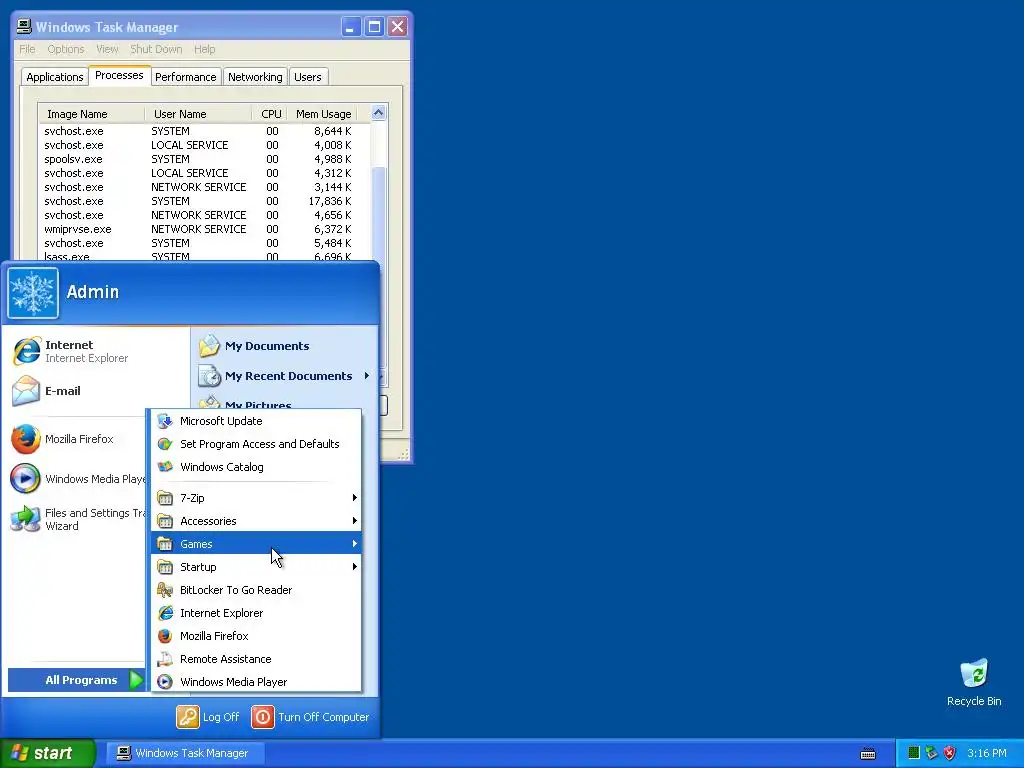Viewport: 1024px width, 768px height.
Task: Open the Help menu in Task Manager
Action: click(x=204, y=49)
